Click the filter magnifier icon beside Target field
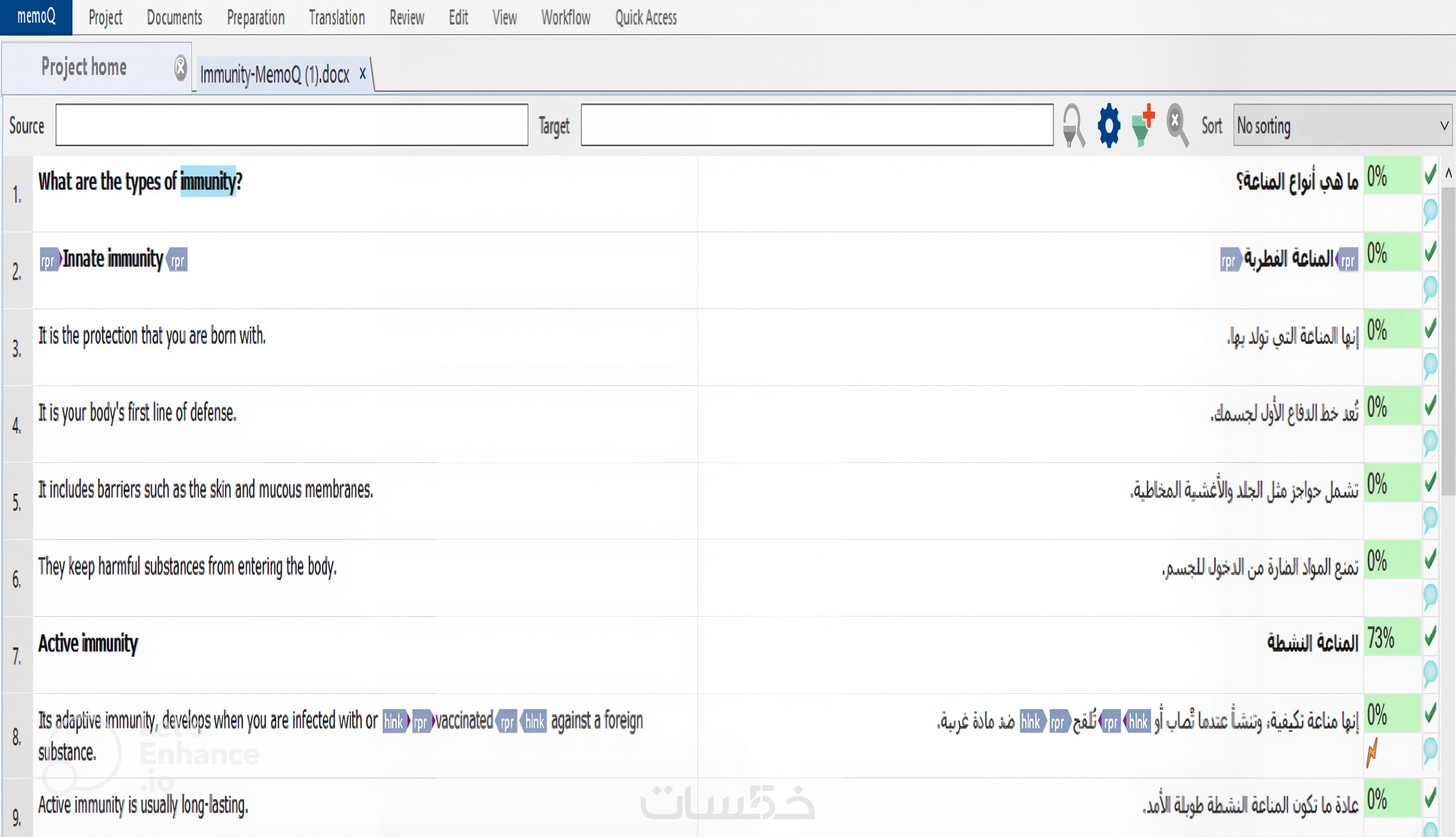Screen dimensions: 1456x837 (x=1073, y=126)
